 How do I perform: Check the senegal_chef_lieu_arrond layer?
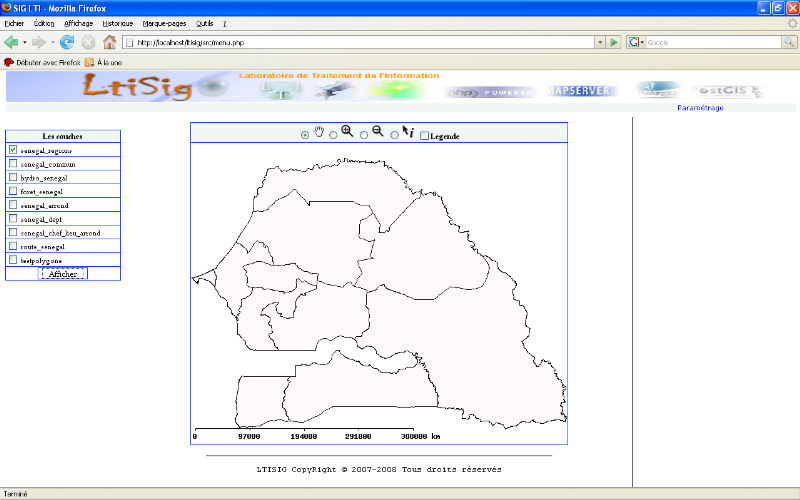[13, 232]
